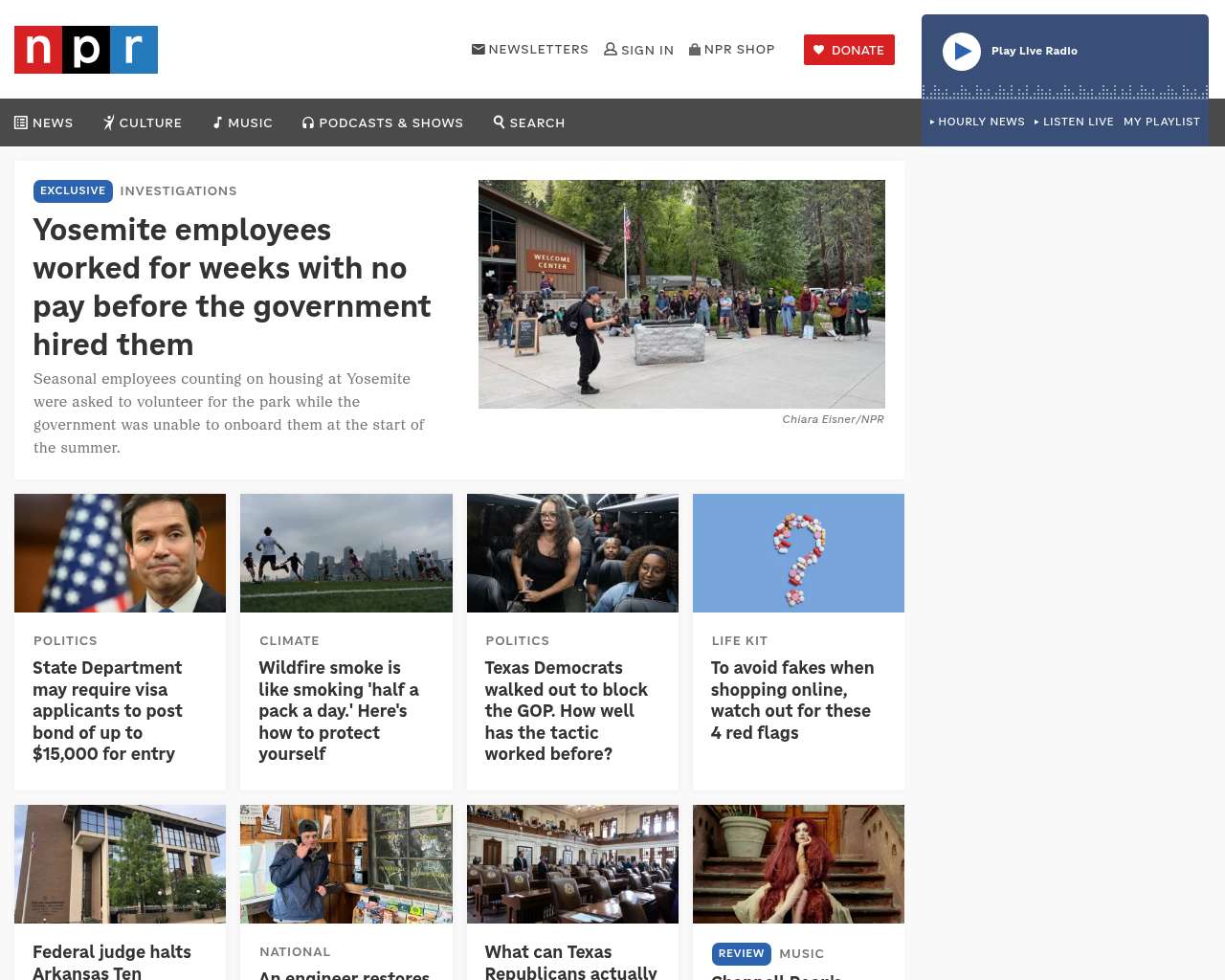The width and height of the screenshot is (1225, 980).
Task: Click the Seasonal employees summary text
Action: (230, 413)
